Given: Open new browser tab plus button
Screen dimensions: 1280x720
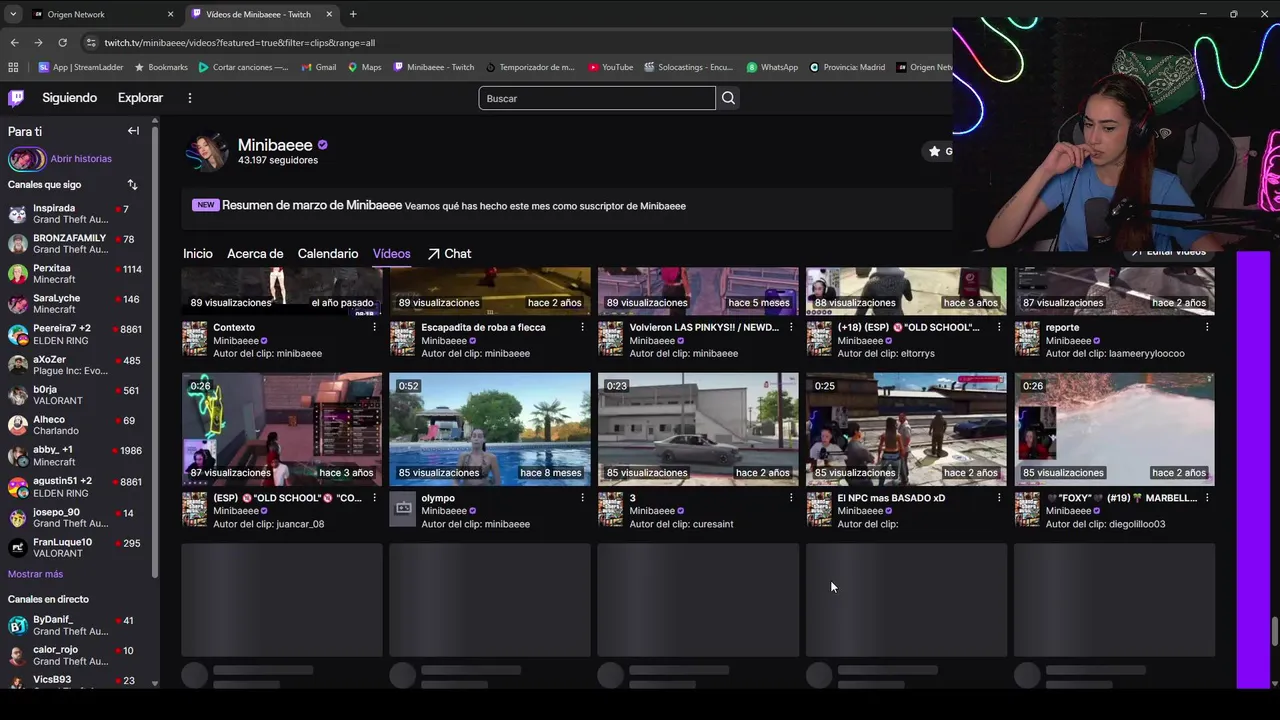Looking at the screenshot, I should (353, 14).
